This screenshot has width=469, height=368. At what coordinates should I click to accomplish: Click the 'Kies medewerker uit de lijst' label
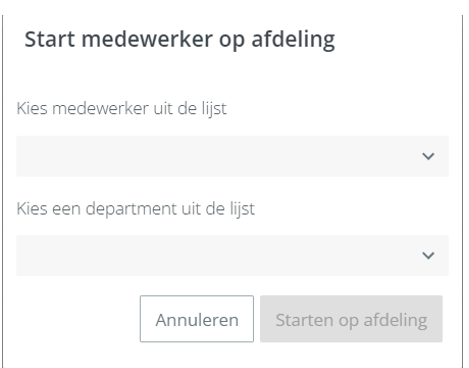(121, 109)
